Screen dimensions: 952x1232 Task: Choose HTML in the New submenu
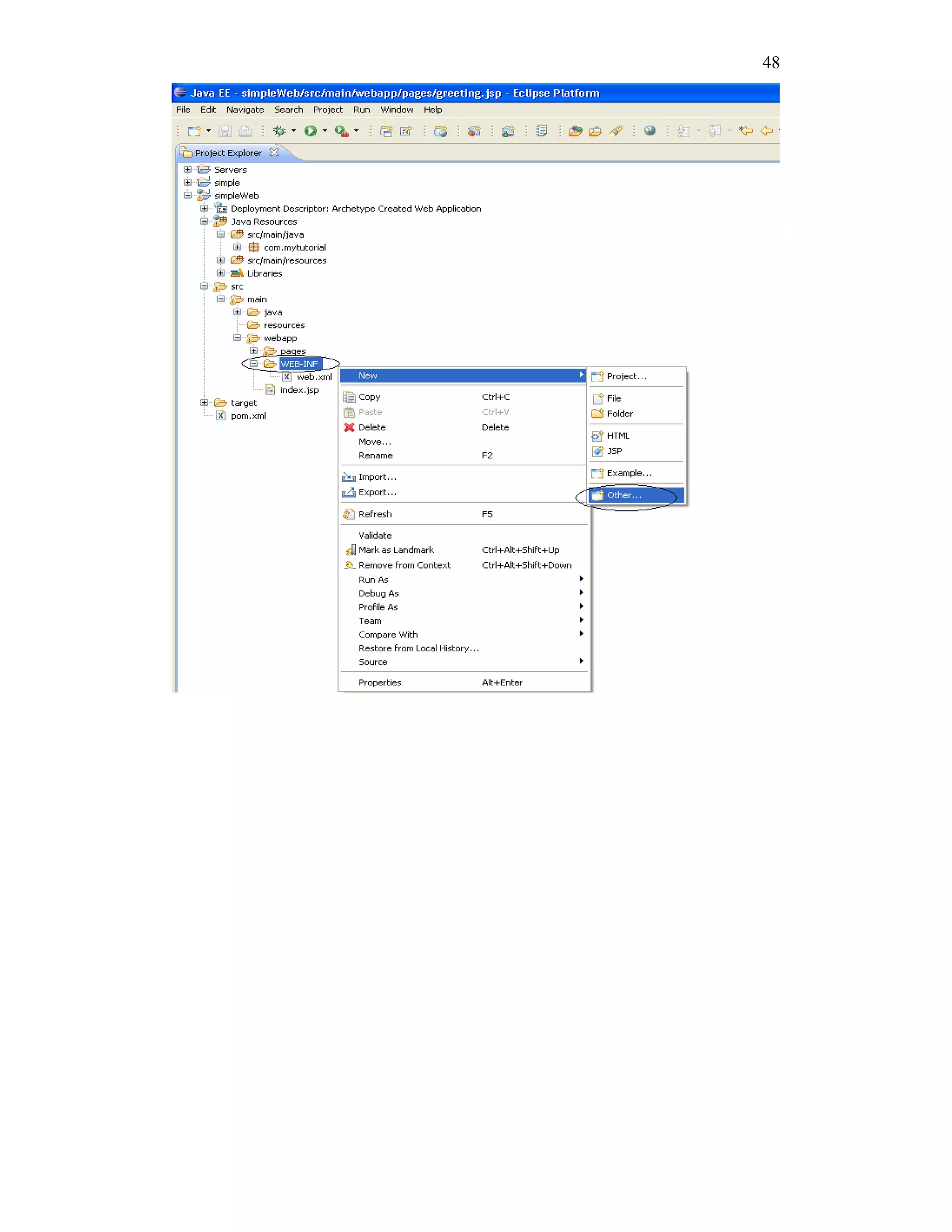pos(637,436)
